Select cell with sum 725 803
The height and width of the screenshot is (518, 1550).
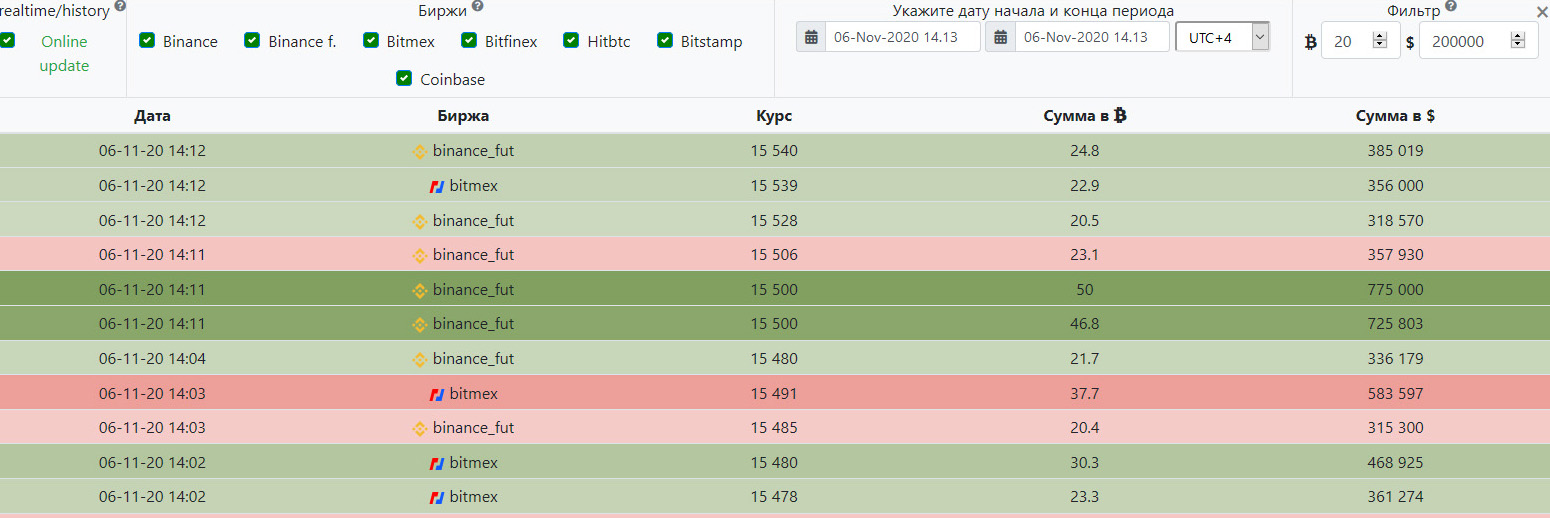click(x=1395, y=324)
